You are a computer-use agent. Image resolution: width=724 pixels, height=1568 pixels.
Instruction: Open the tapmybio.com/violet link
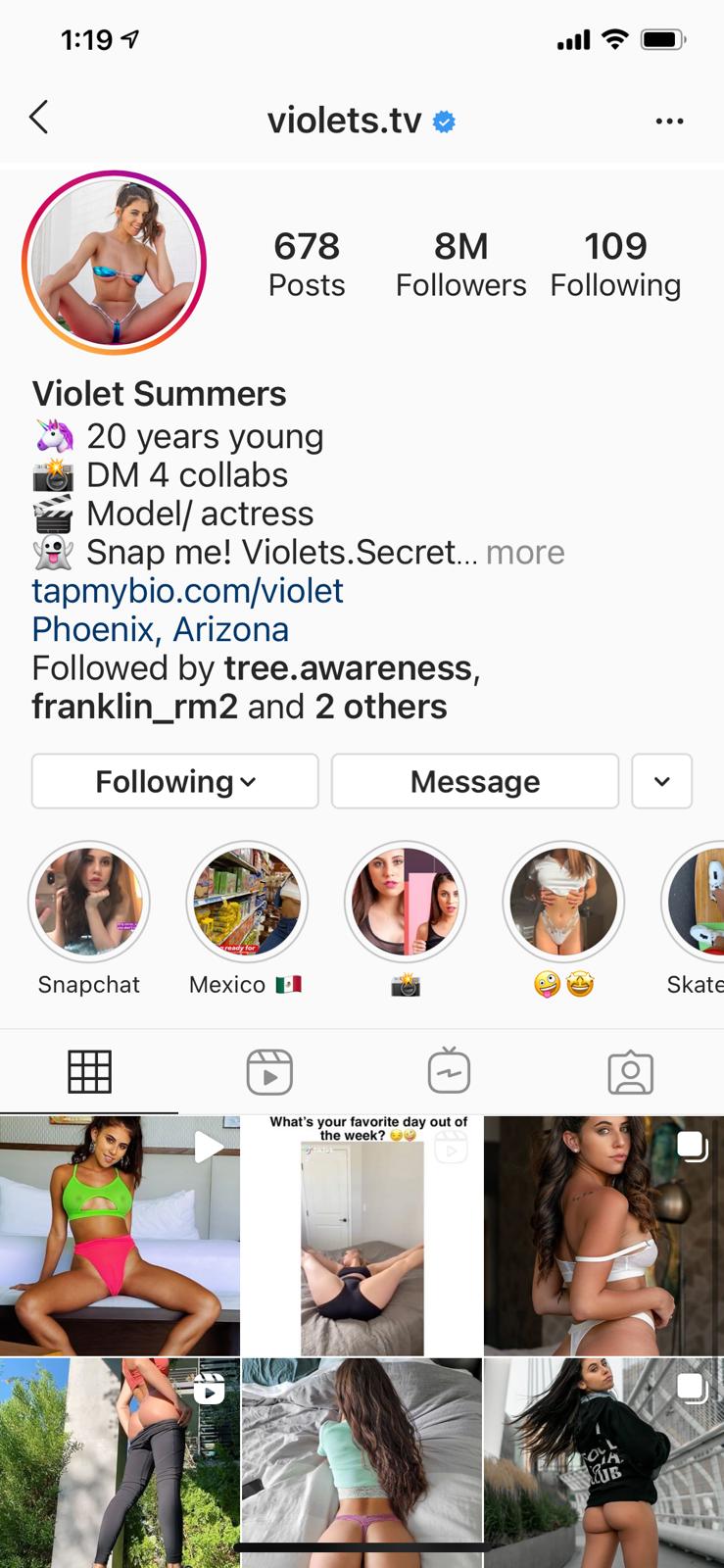pyautogui.click(x=188, y=591)
